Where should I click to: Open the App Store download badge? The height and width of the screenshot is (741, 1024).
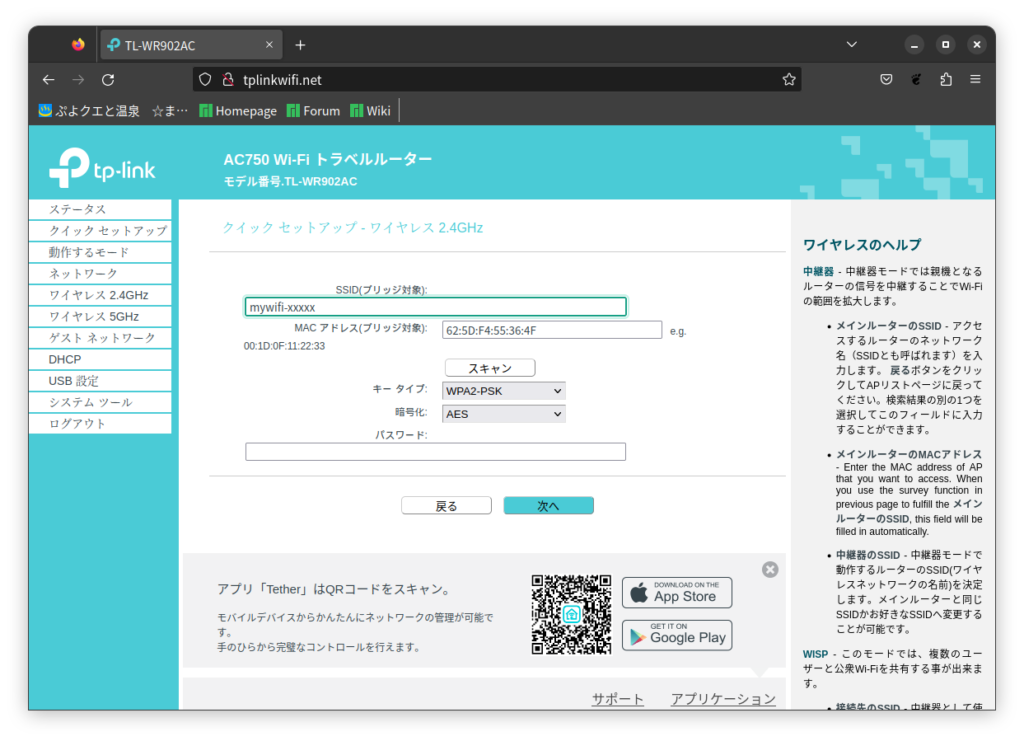pos(677,593)
